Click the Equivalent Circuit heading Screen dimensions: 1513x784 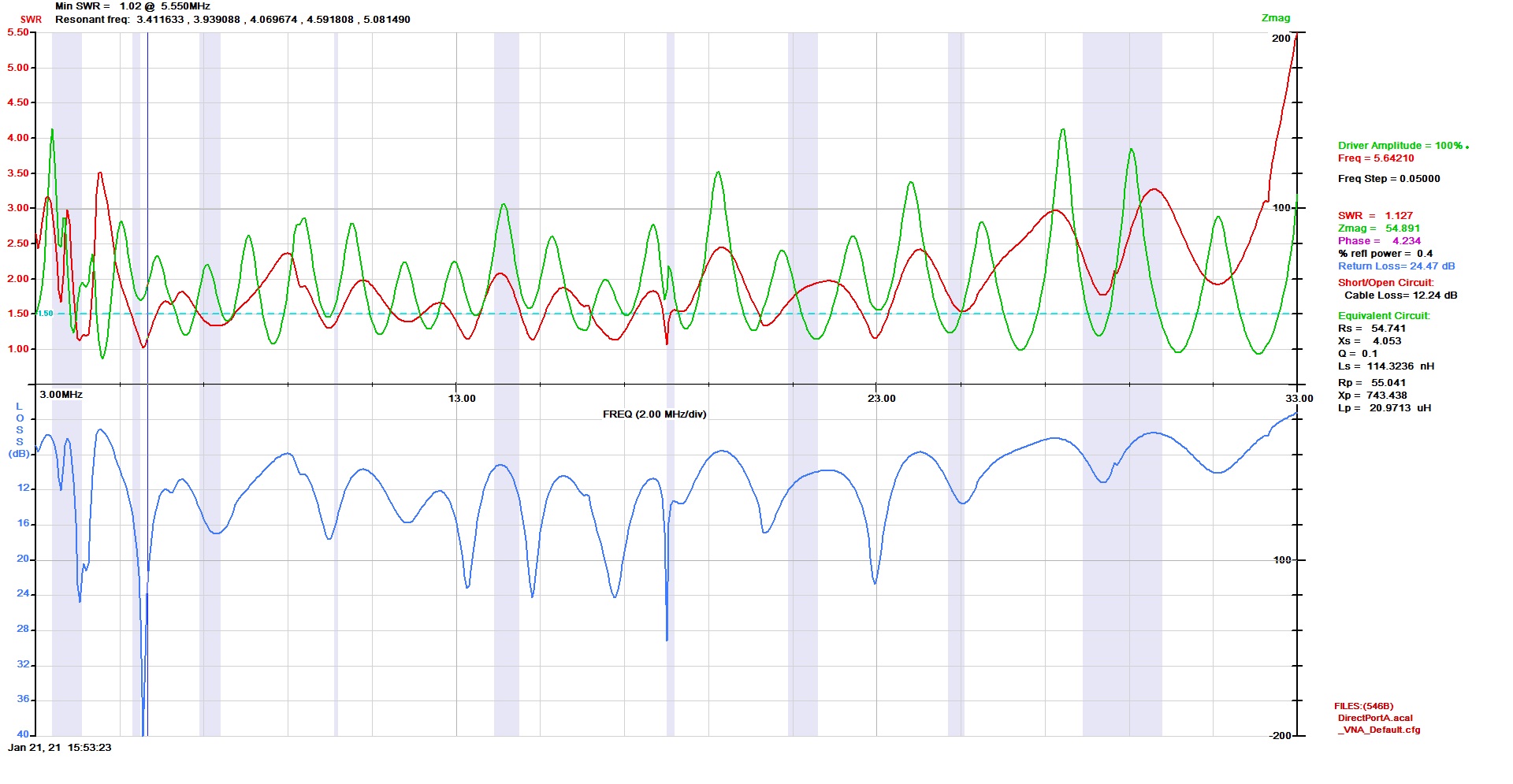[x=1383, y=316]
